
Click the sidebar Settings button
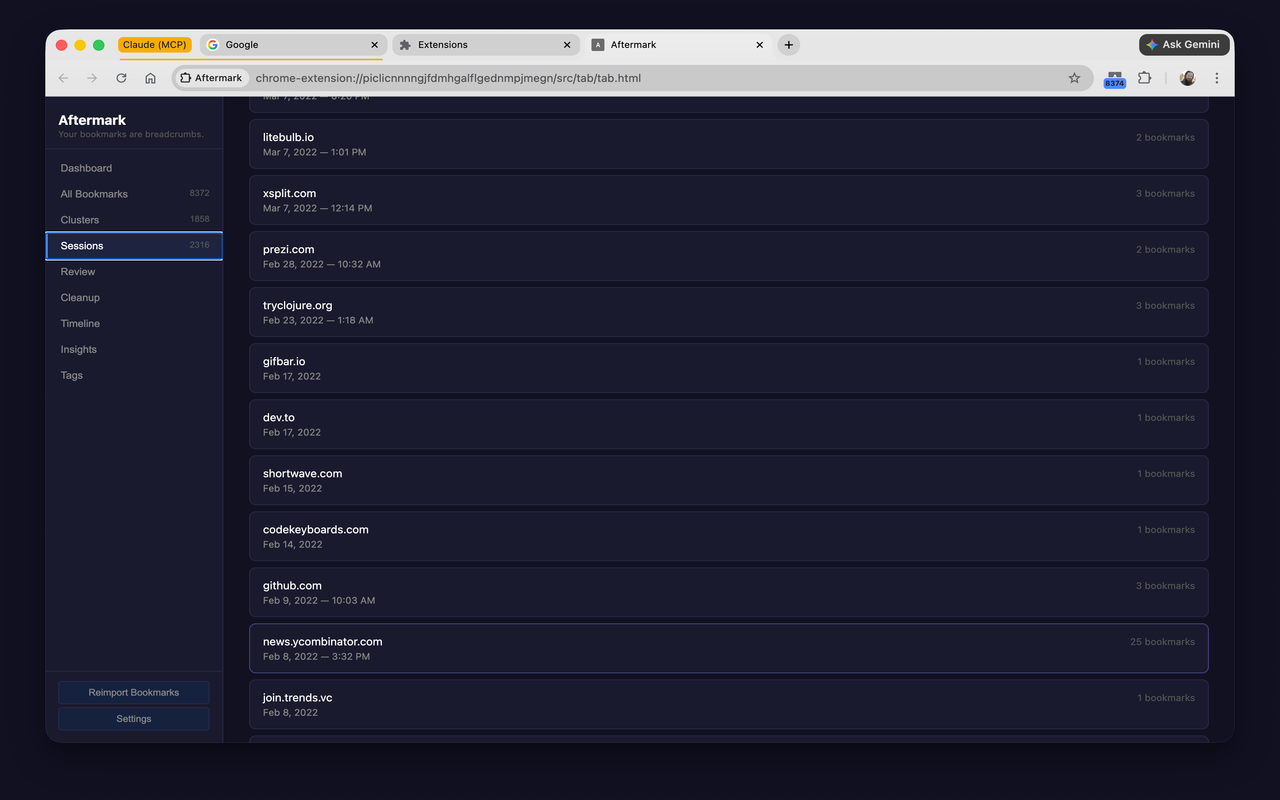pyautogui.click(x=134, y=718)
